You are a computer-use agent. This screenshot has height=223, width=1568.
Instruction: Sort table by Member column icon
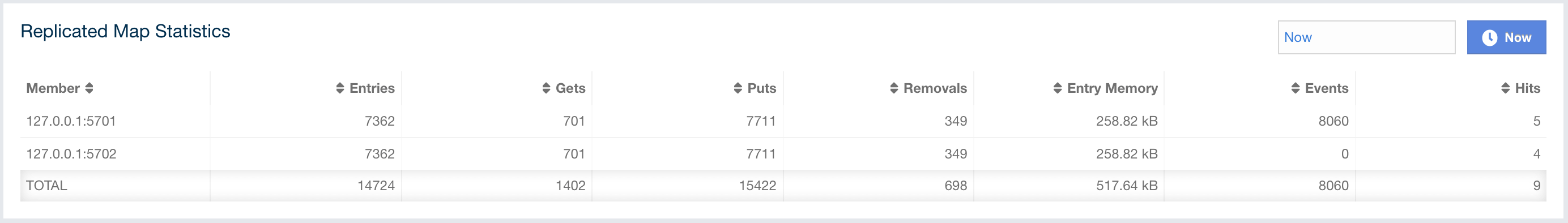pyautogui.click(x=89, y=88)
